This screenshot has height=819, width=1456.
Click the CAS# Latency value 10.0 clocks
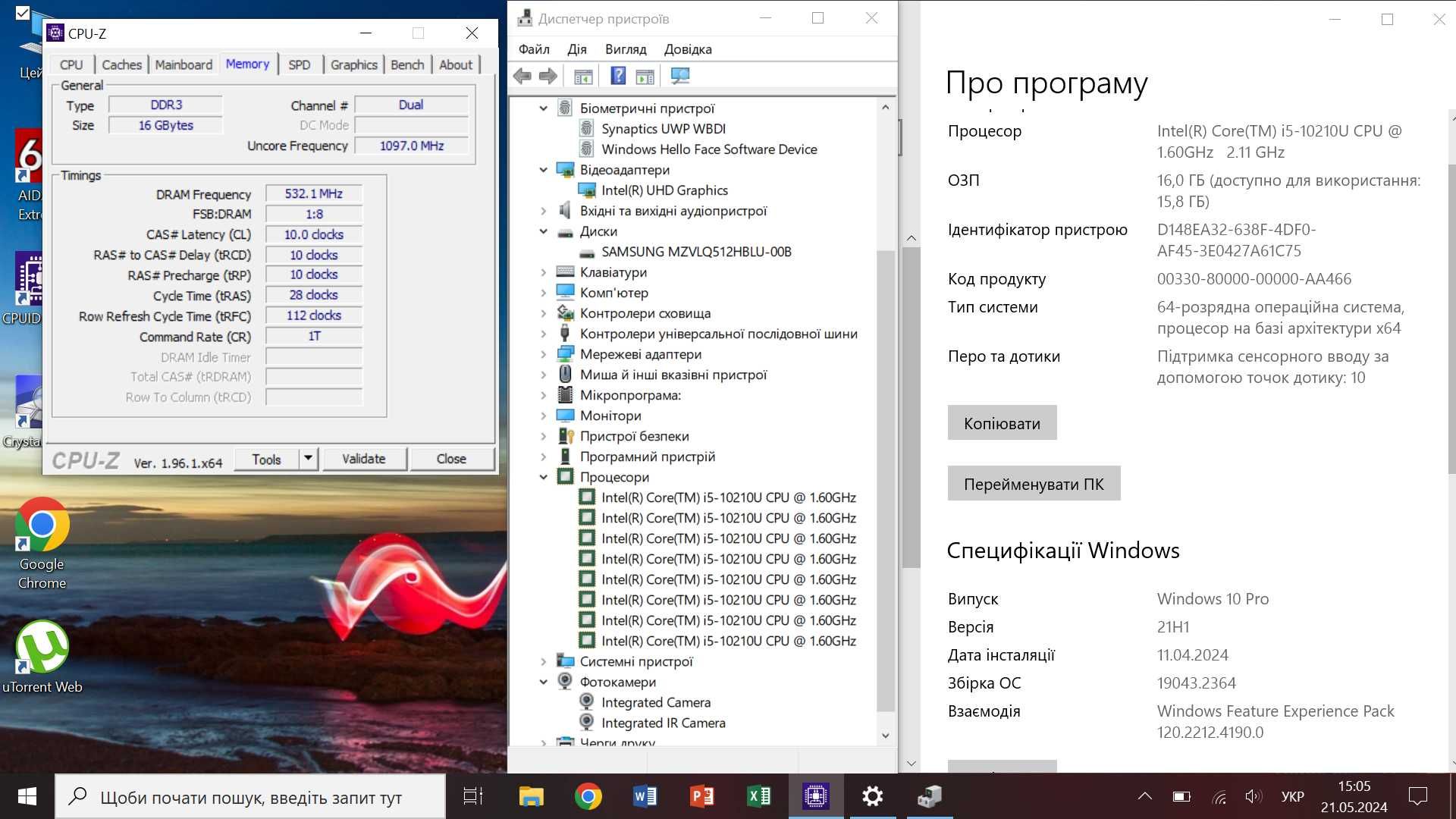point(314,235)
